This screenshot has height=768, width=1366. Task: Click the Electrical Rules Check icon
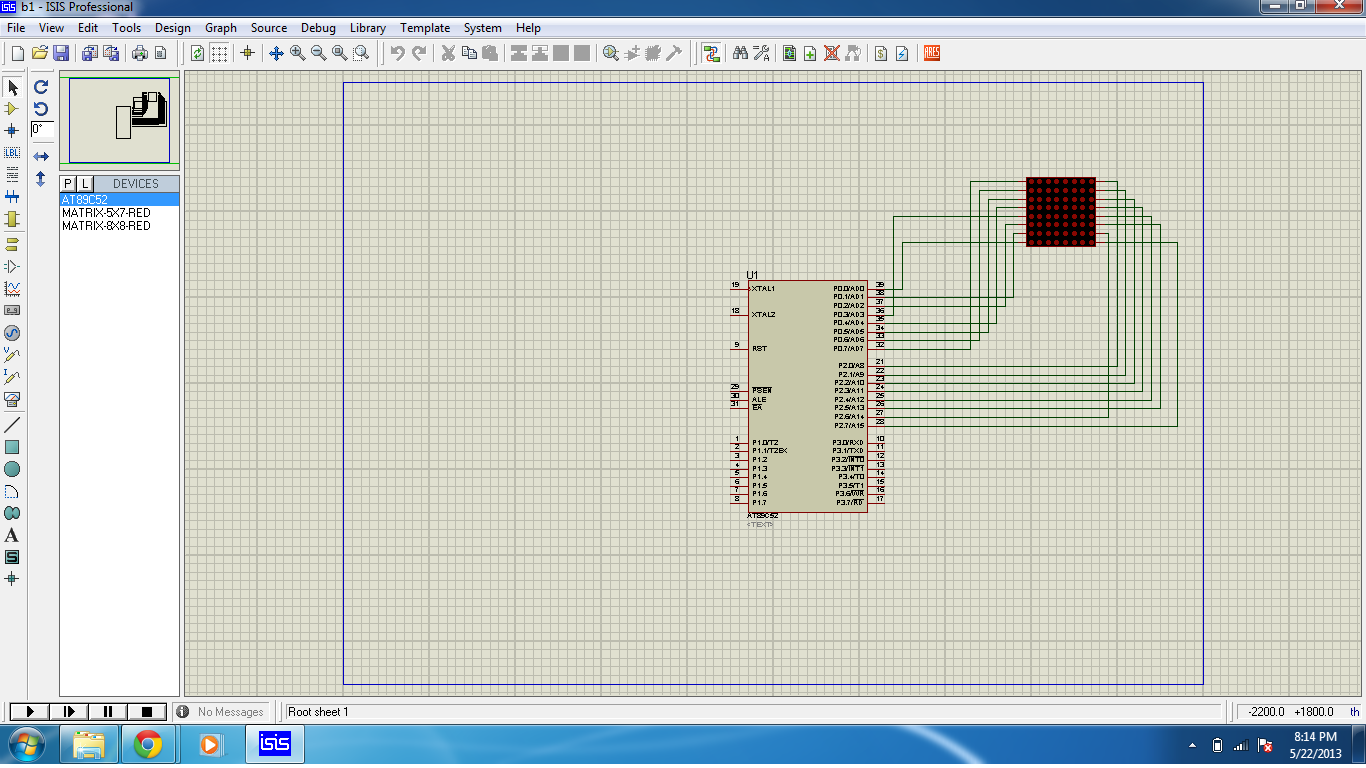coord(902,53)
